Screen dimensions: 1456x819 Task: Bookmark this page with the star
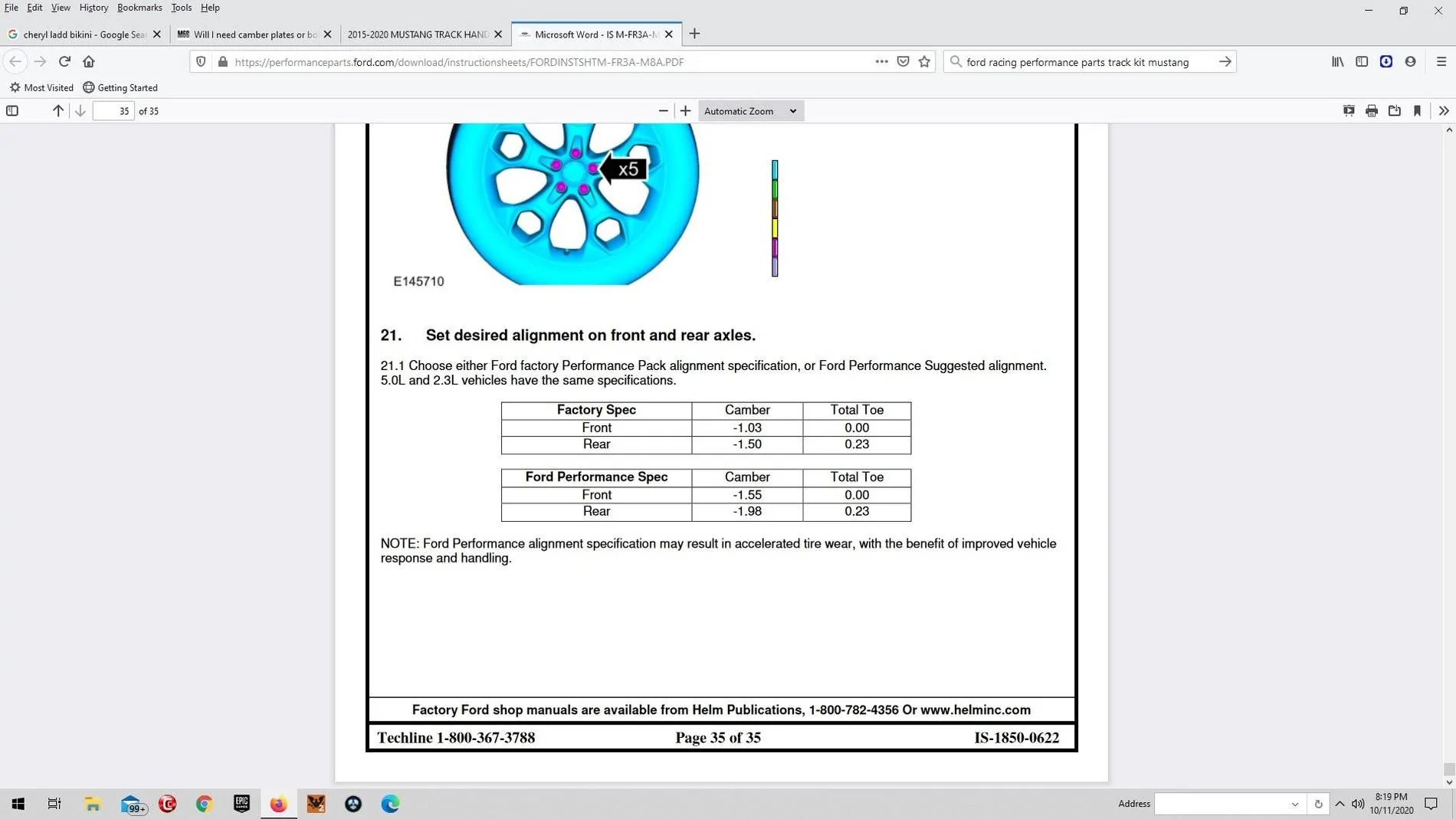[x=924, y=61]
